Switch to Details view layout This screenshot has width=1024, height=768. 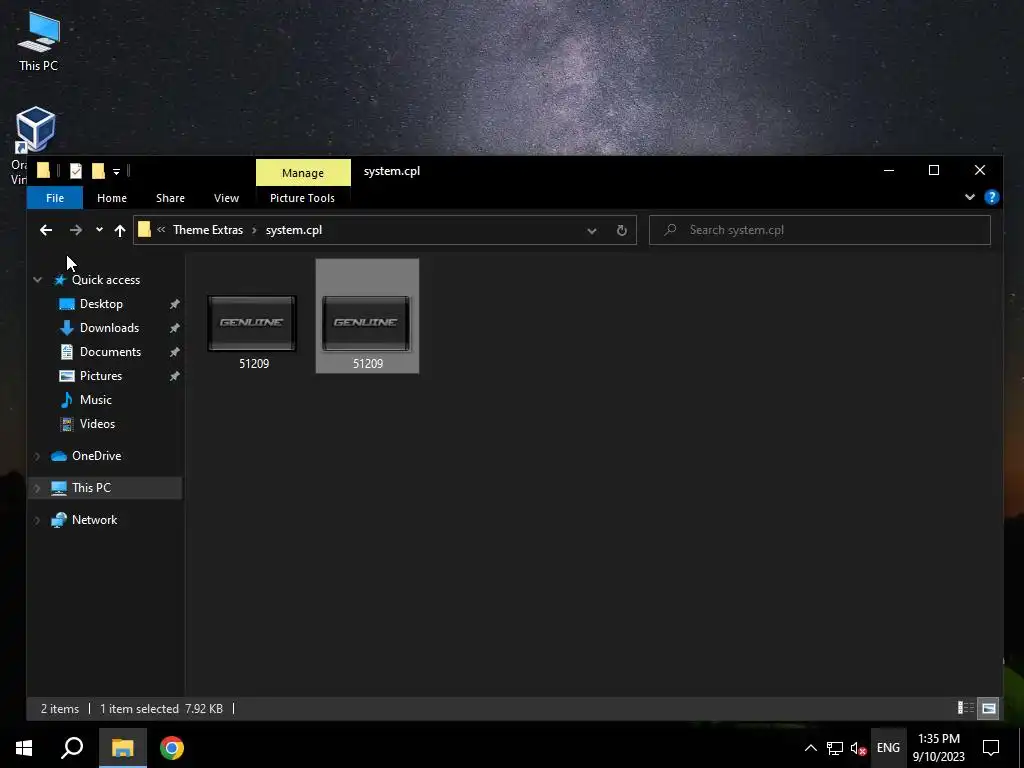(965, 708)
